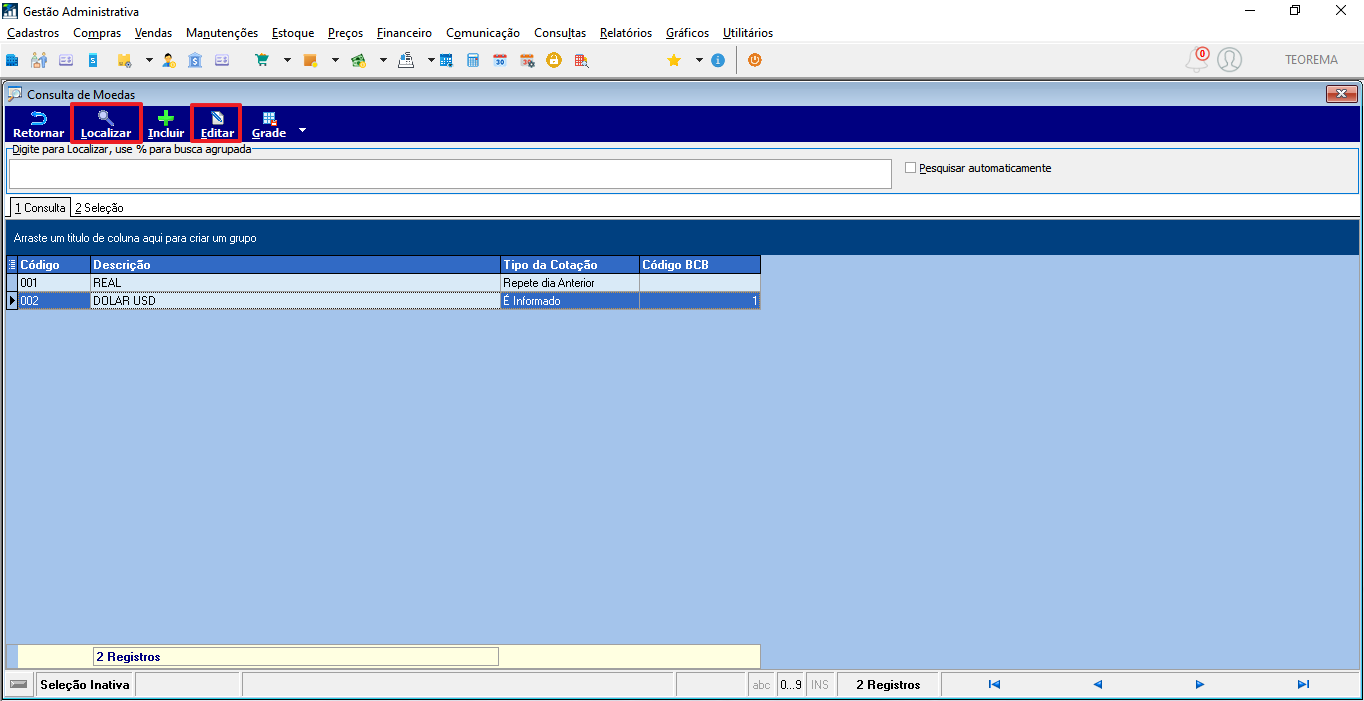1364x701 pixels.
Task: Switch to the 2 Seleção tab
Action: tap(99, 208)
